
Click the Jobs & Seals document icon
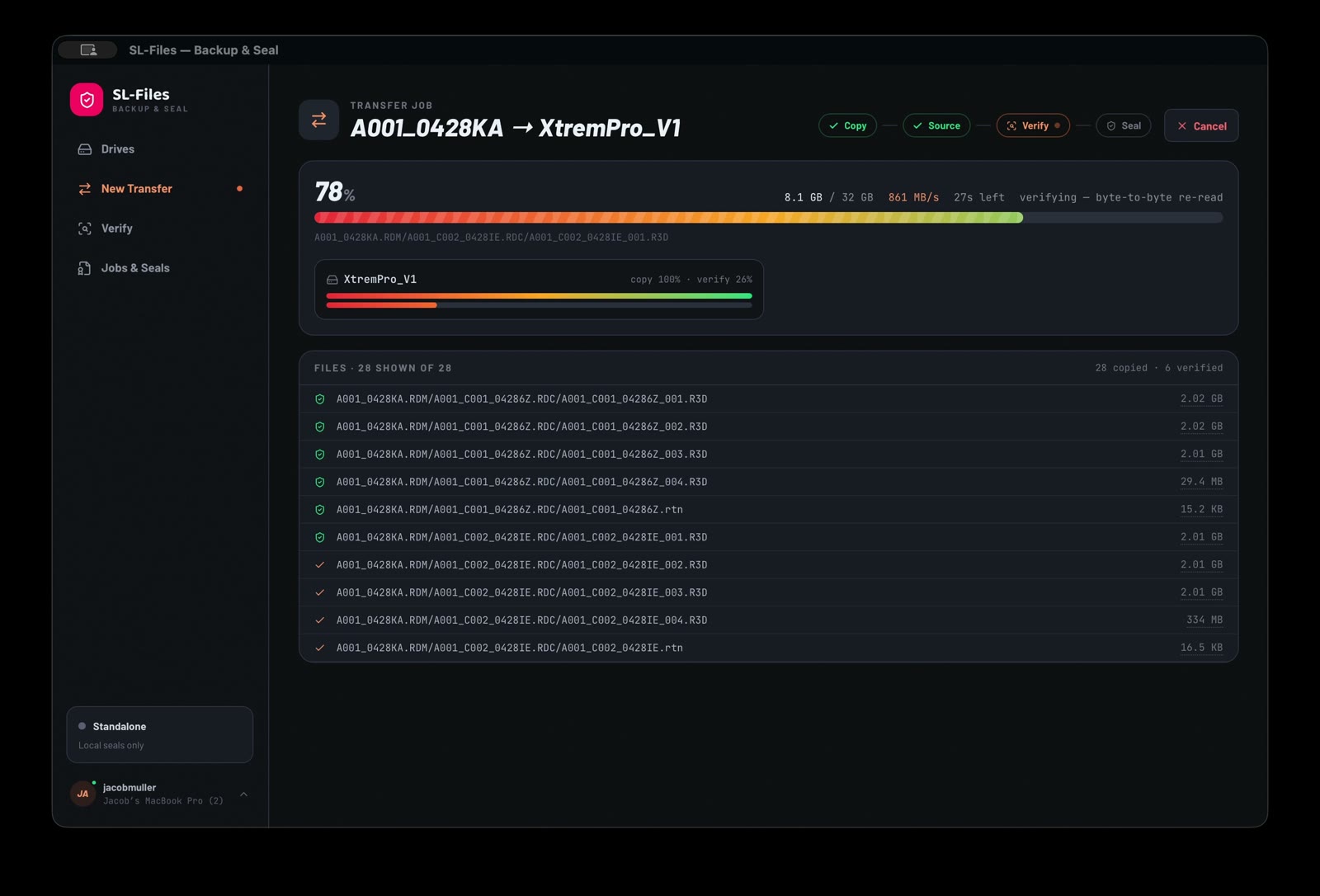click(x=84, y=268)
